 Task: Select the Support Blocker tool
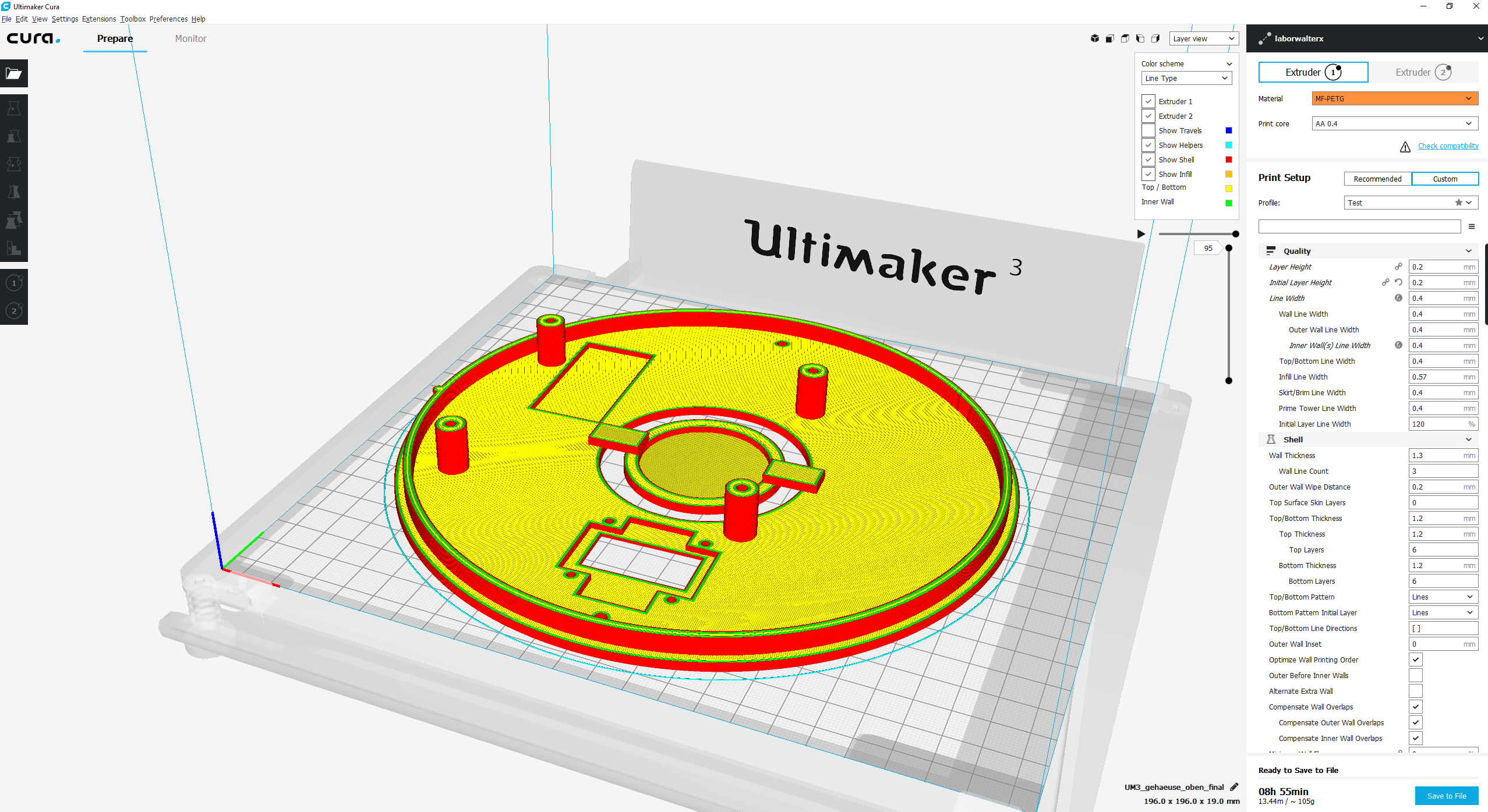tap(14, 248)
